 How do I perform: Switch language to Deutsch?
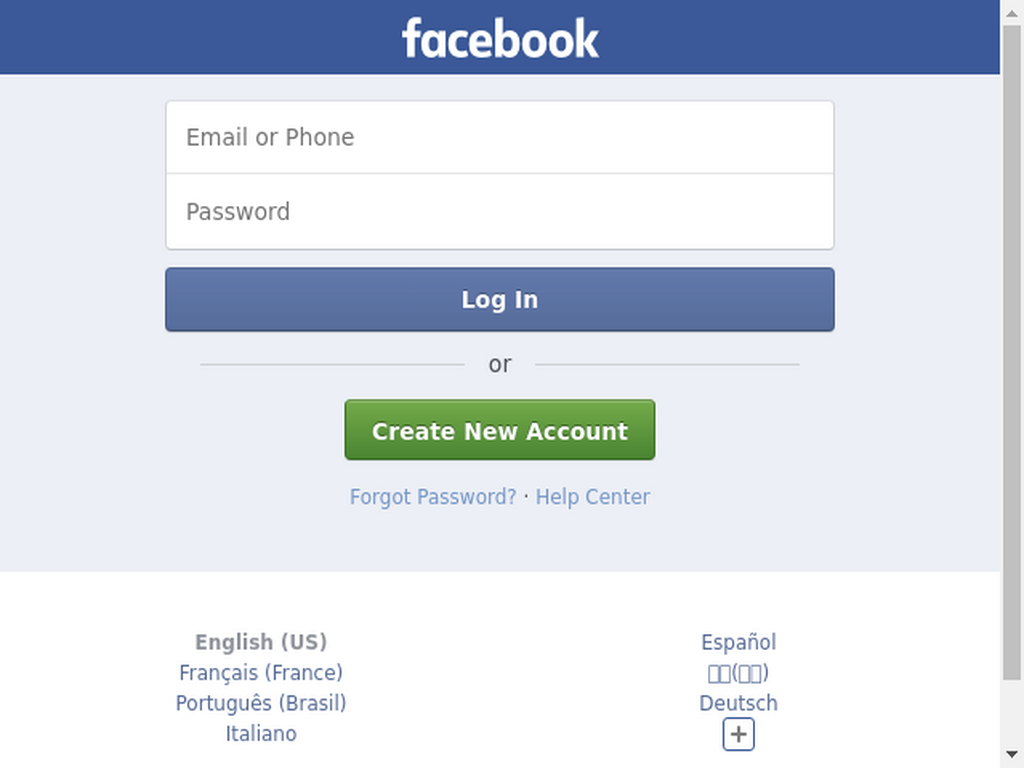[x=739, y=703]
